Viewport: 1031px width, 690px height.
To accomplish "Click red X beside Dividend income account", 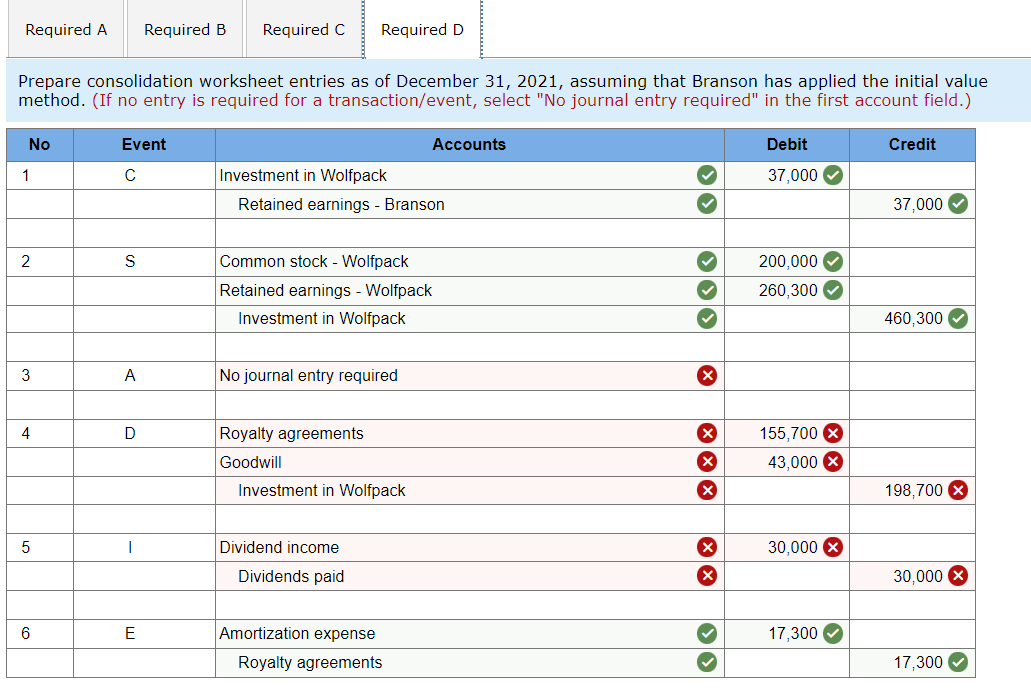I will coord(707,547).
